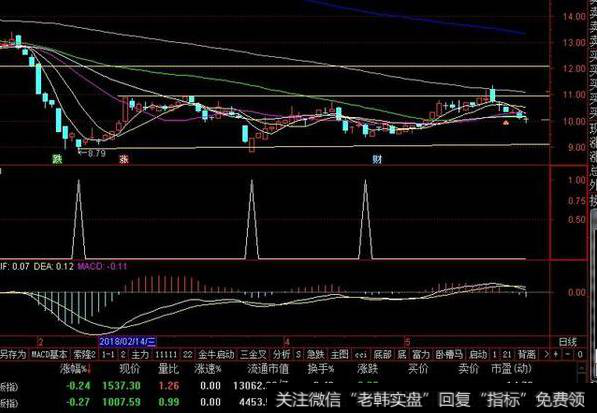Sort by the 涨幅% column header
This screenshot has height=413, width=597.
(x=76, y=368)
